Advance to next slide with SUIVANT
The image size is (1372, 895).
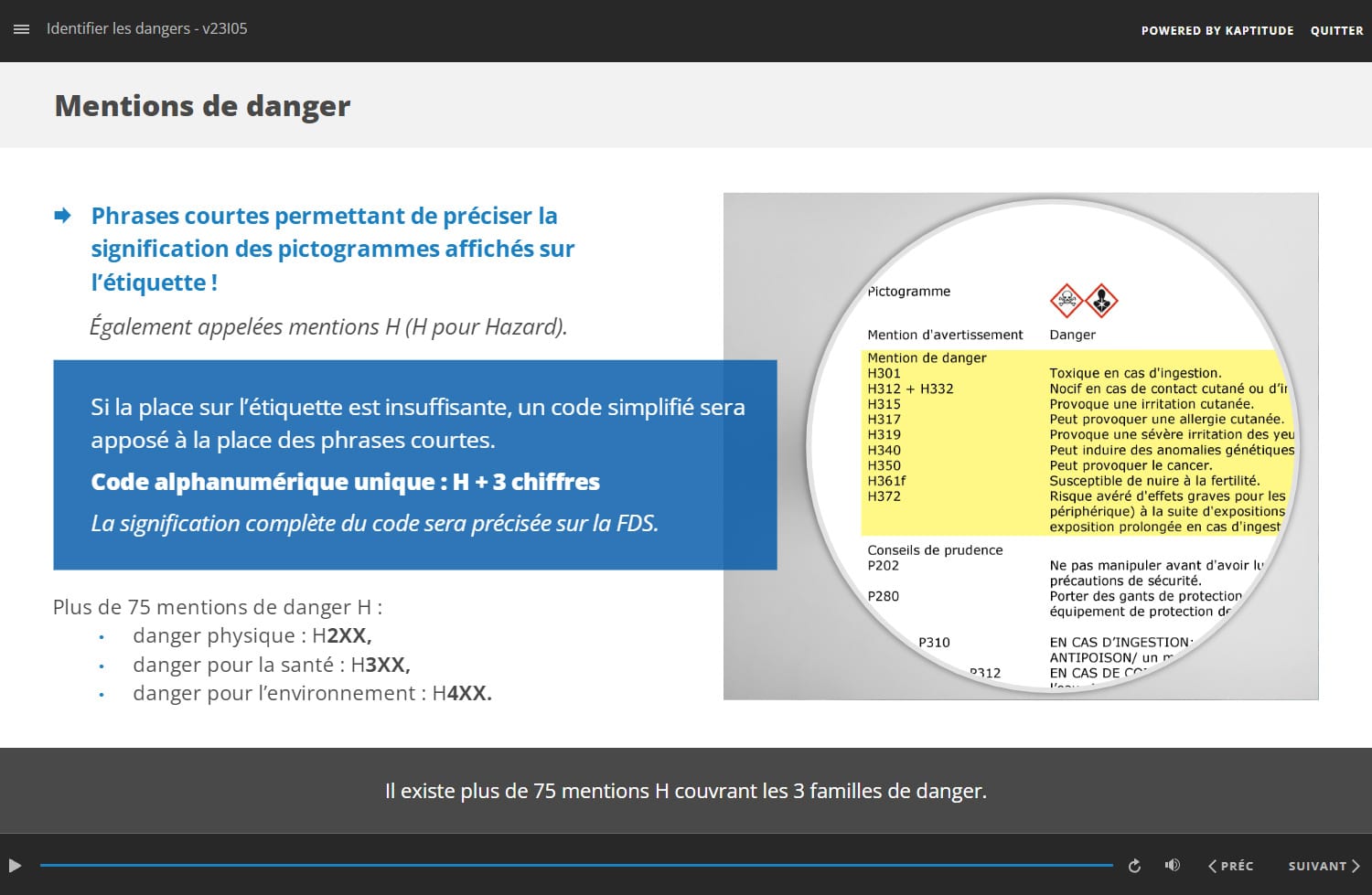1324,866
